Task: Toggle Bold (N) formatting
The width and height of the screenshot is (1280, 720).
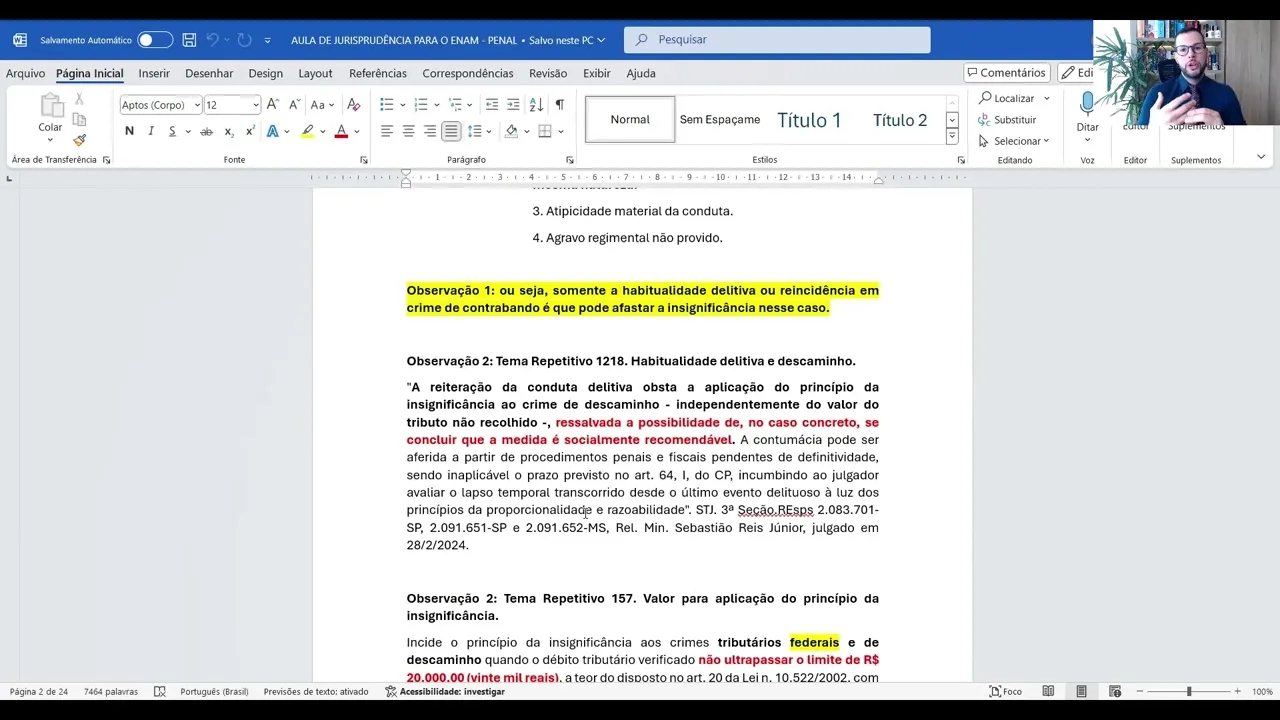Action: coord(129,131)
